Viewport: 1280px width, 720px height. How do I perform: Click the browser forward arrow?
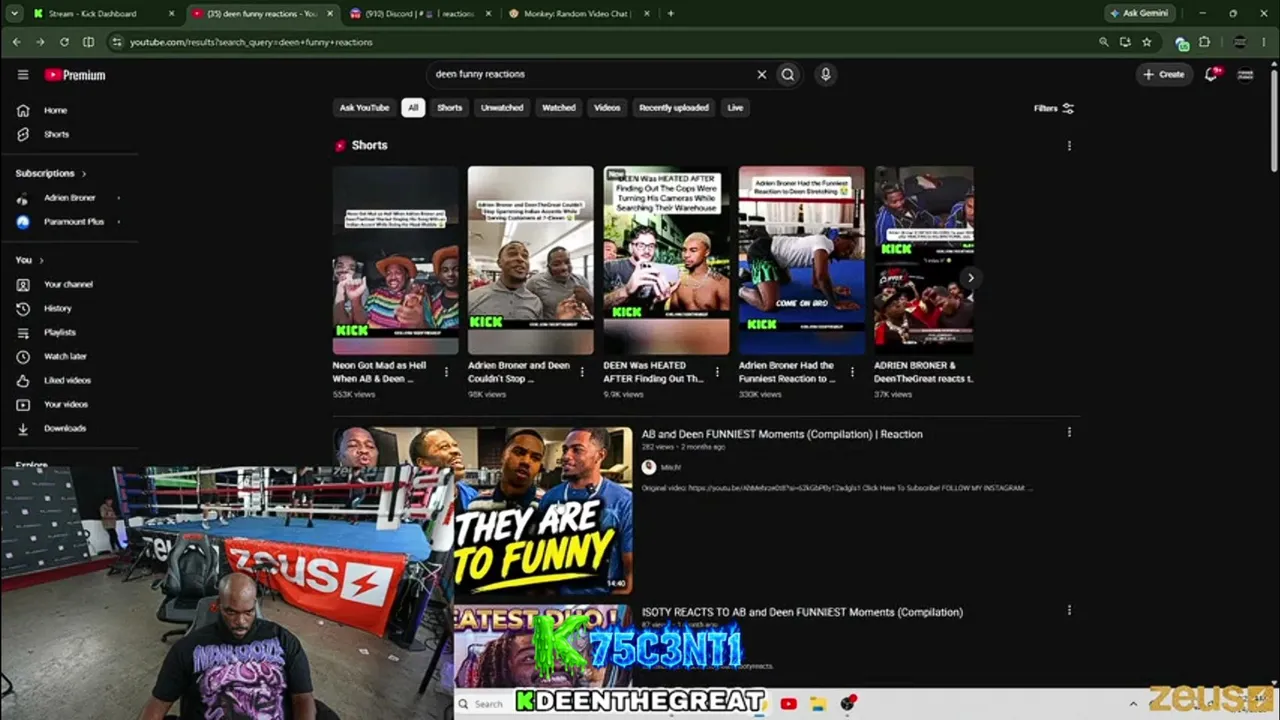(40, 42)
